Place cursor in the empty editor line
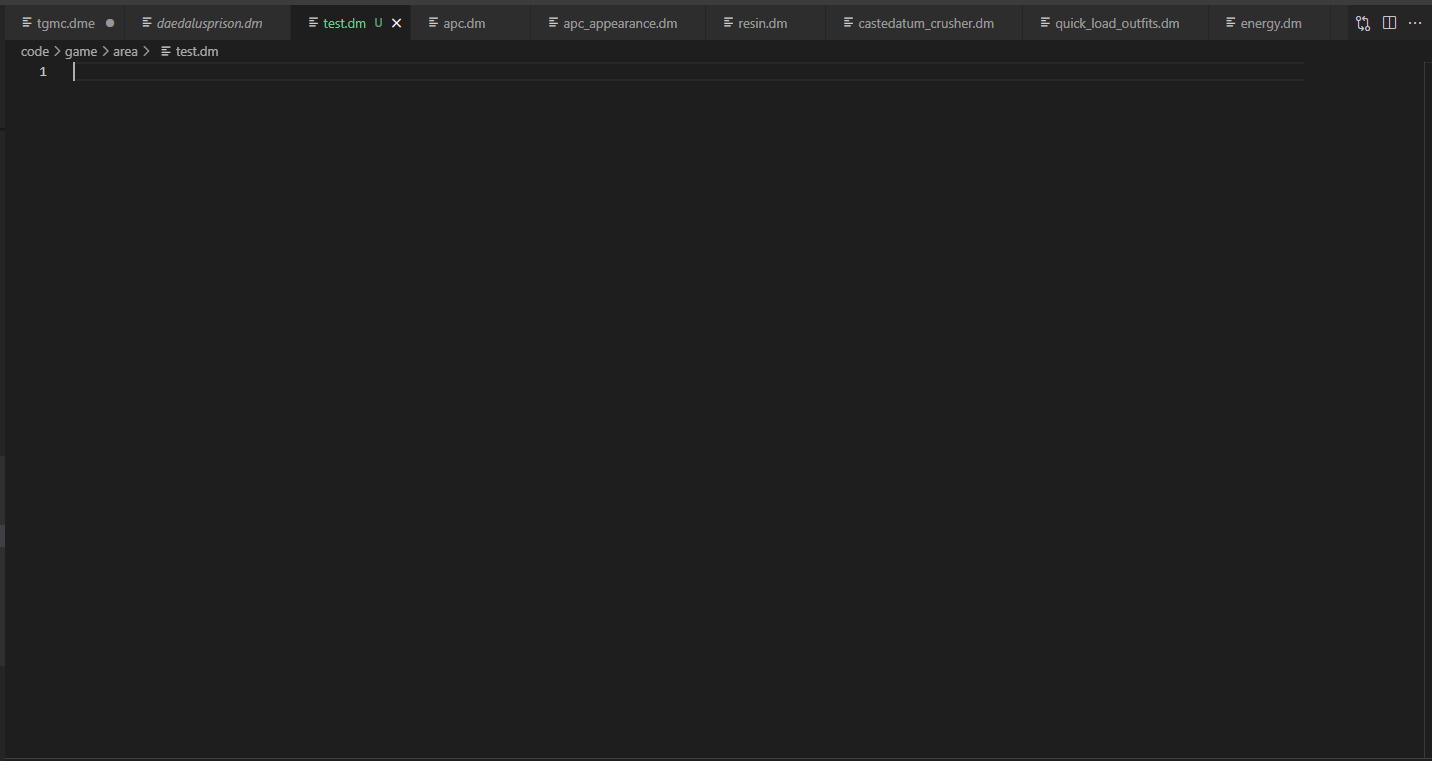Image resolution: width=1432 pixels, height=761 pixels. tap(688, 72)
